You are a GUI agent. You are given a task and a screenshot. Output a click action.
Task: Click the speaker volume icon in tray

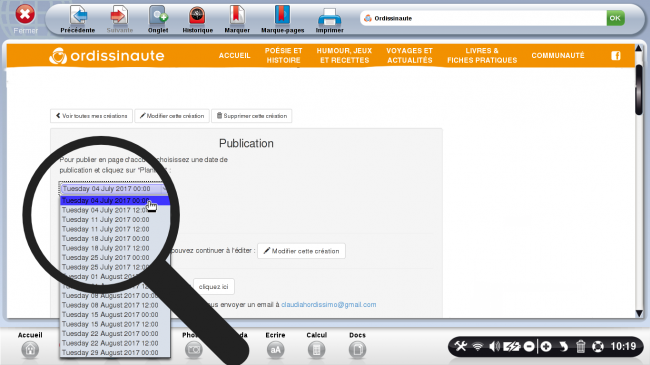click(x=494, y=346)
